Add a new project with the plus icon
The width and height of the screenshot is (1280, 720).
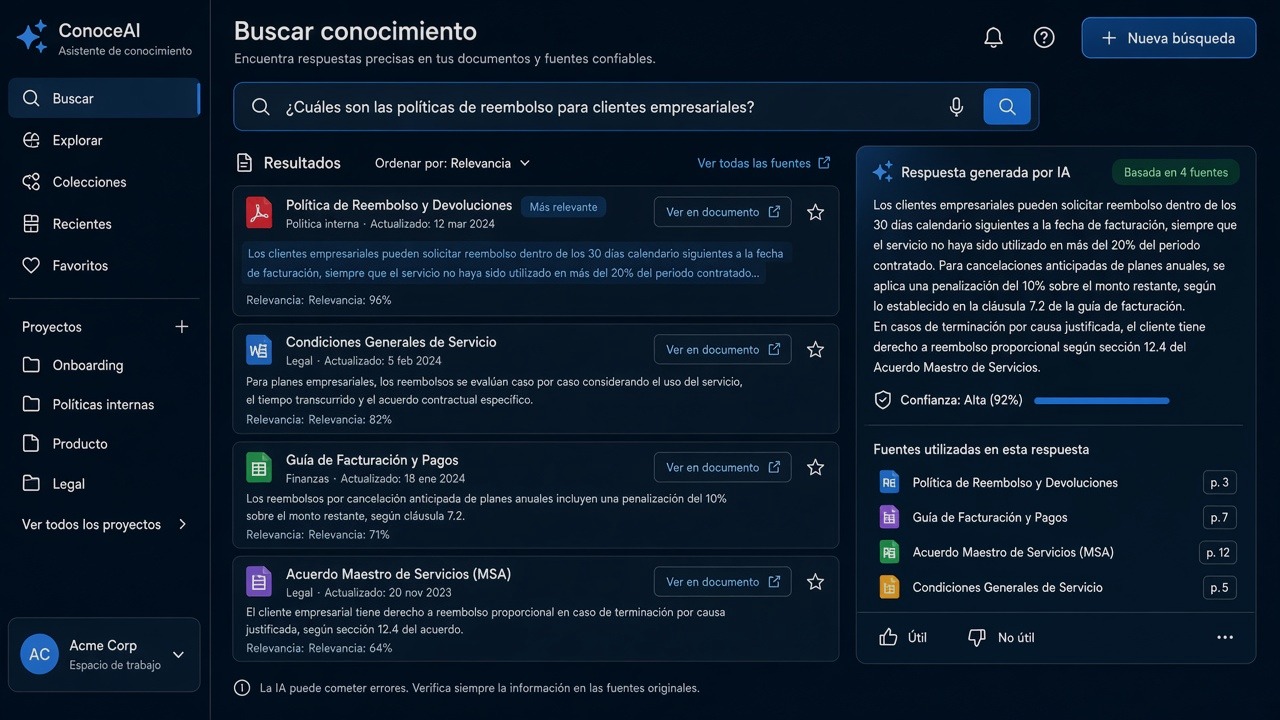coord(182,327)
